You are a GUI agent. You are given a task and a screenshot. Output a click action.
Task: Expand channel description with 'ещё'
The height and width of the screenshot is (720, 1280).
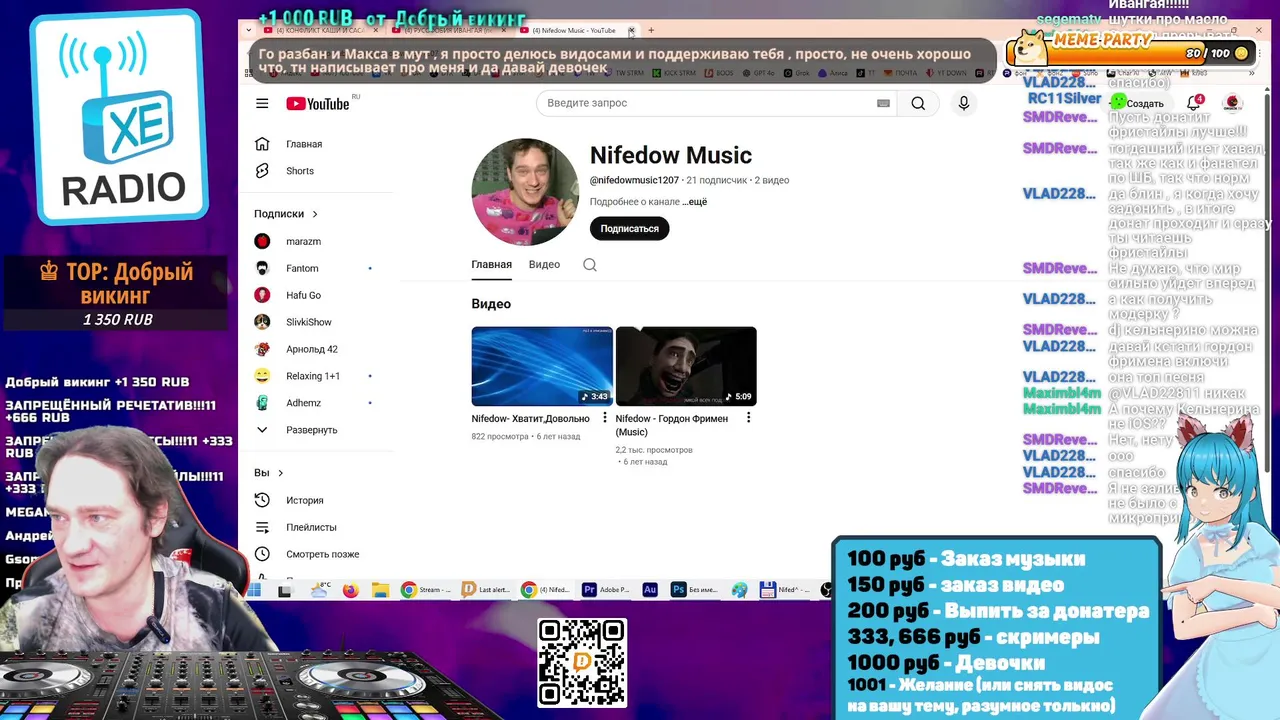click(694, 202)
